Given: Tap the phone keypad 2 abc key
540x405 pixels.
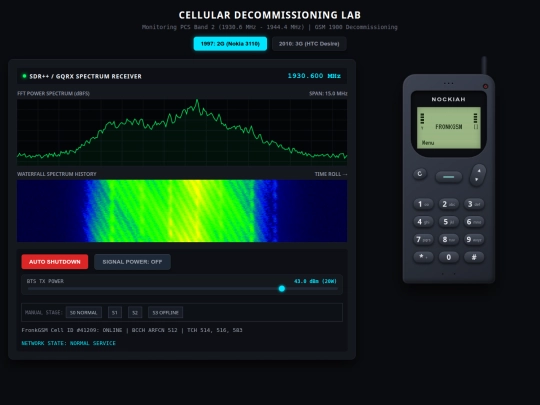Looking at the screenshot, I should pos(448,204).
